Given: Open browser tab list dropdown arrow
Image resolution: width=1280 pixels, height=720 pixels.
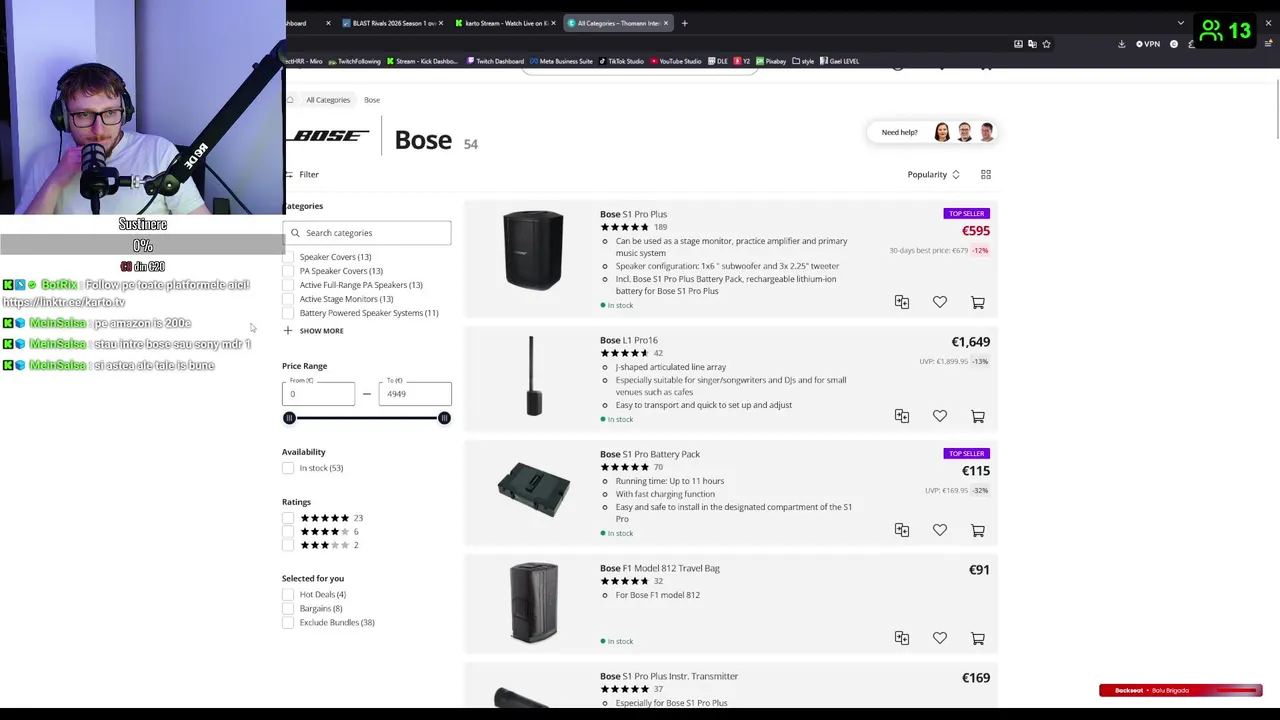Looking at the screenshot, I should click(x=1180, y=23).
